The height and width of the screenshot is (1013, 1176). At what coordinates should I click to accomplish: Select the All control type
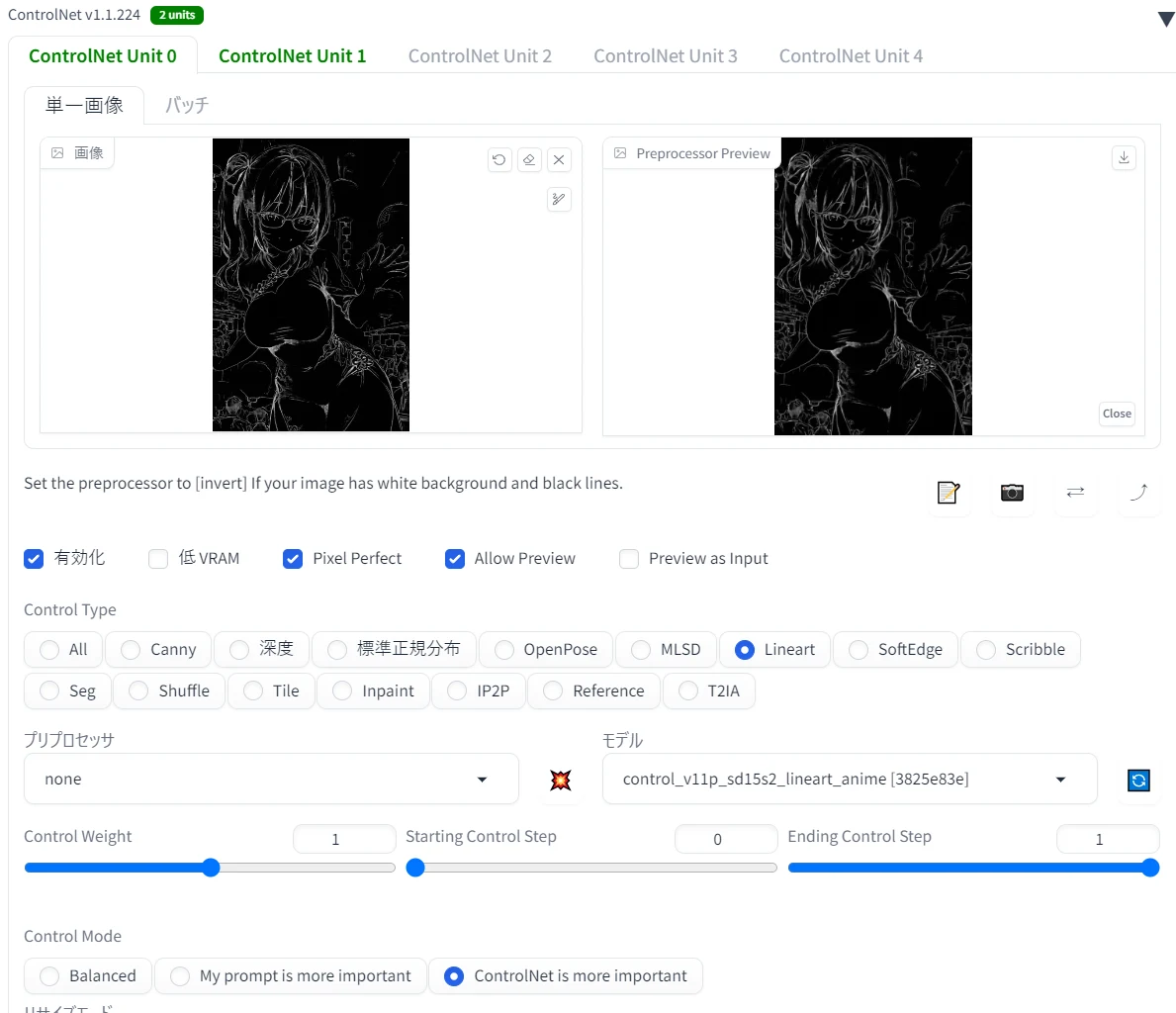click(63, 650)
